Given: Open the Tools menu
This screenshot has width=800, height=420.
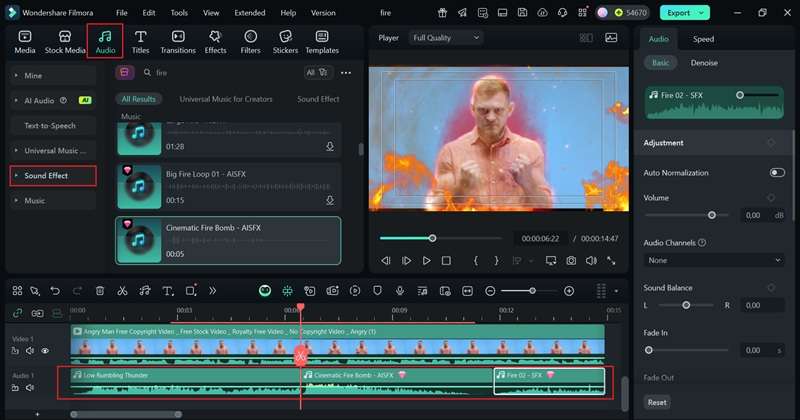Looking at the screenshot, I should (x=179, y=13).
